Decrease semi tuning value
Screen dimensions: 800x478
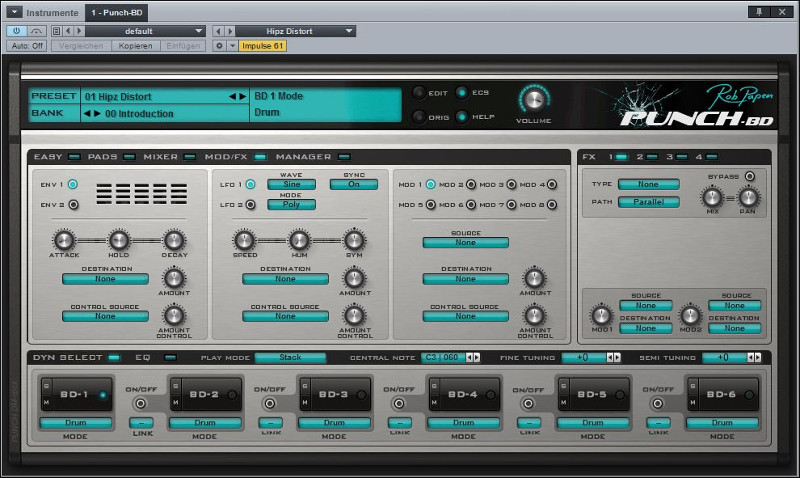751,358
